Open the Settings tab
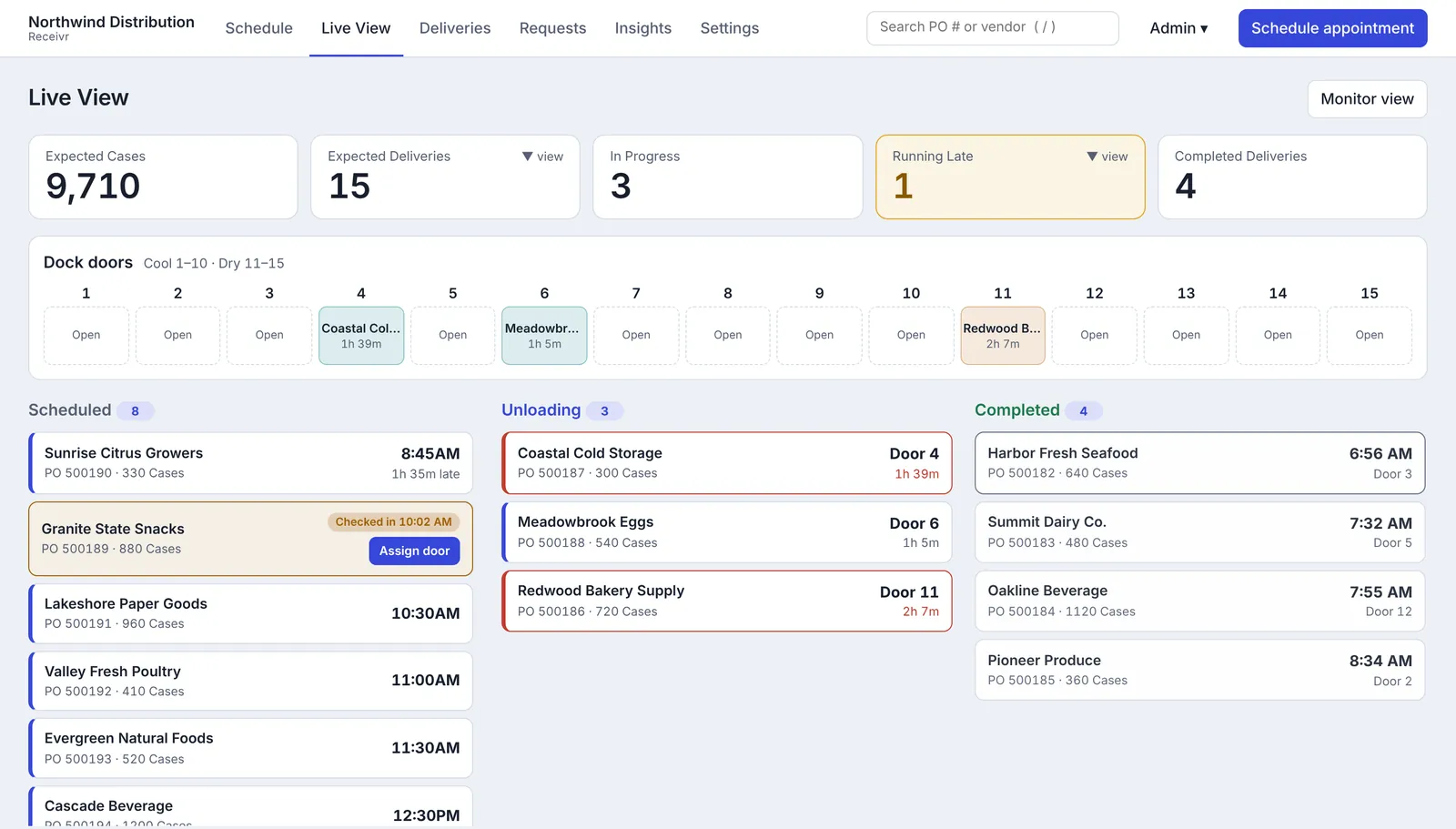 click(730, 28)
